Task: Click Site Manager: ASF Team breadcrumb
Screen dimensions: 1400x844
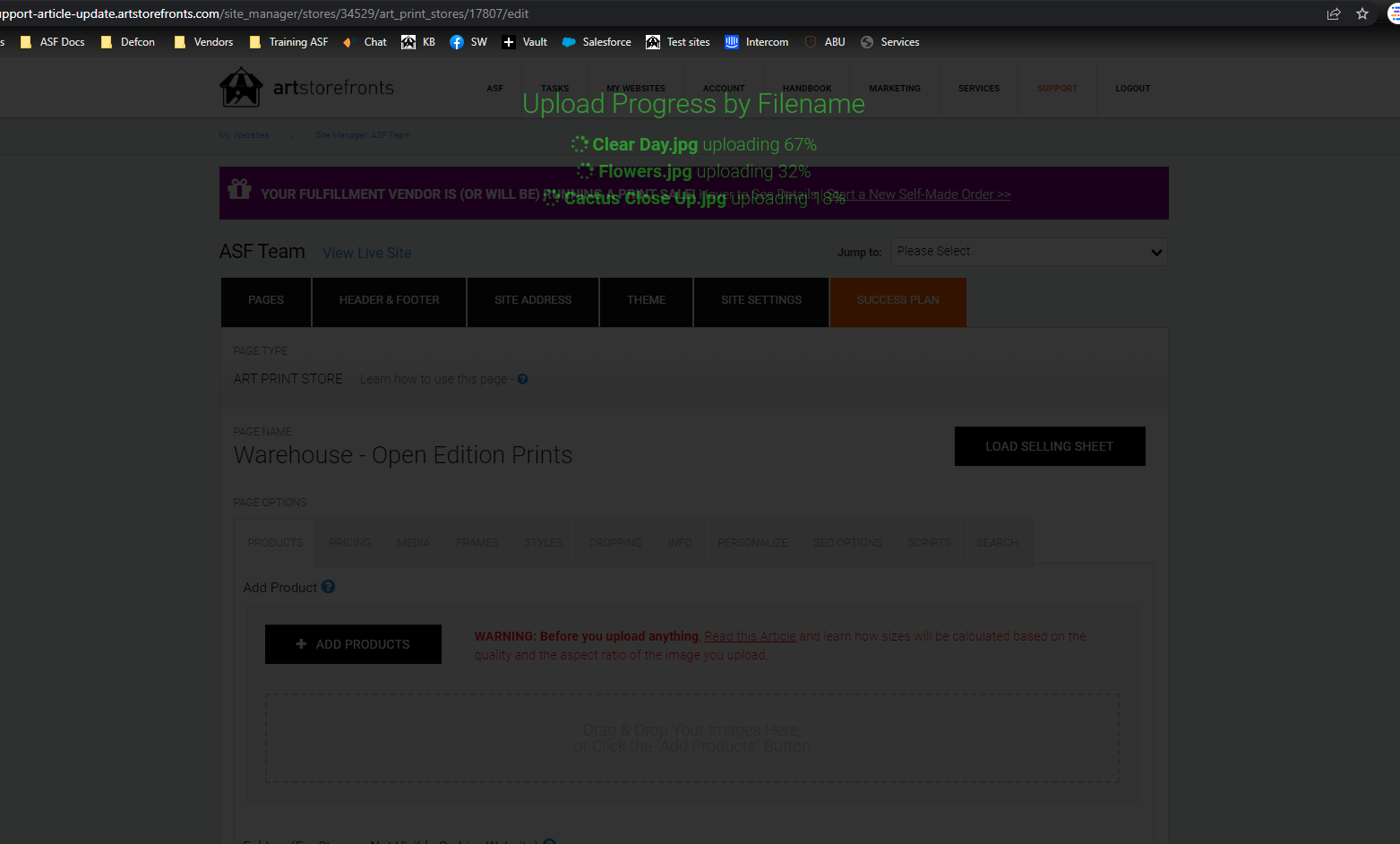Action: (x=363, y=135)
